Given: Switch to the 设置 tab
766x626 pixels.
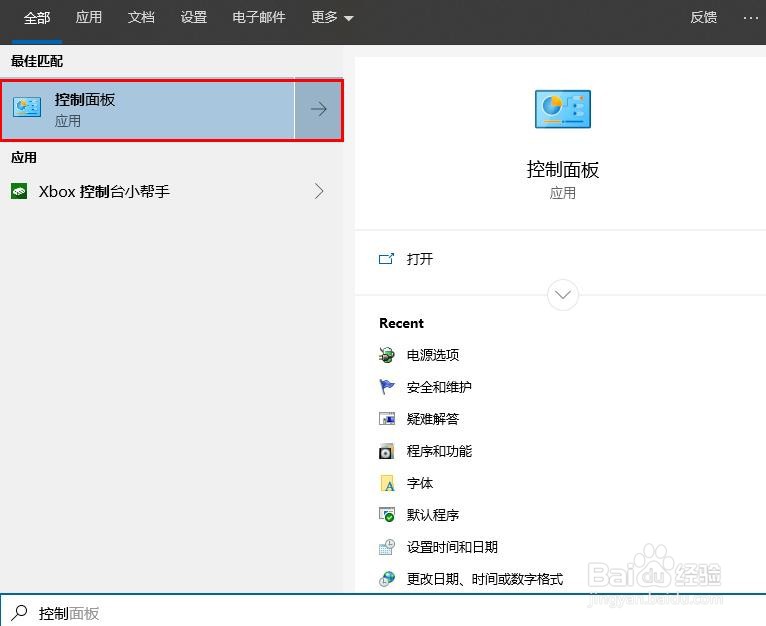Looking at the screenshot, I should click(x=193, y=18).
